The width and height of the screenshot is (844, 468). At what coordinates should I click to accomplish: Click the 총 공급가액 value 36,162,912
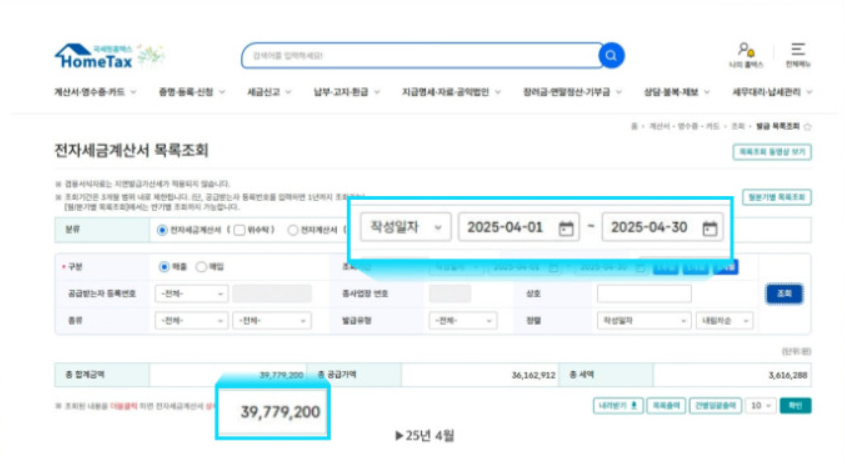click(533, 375)
